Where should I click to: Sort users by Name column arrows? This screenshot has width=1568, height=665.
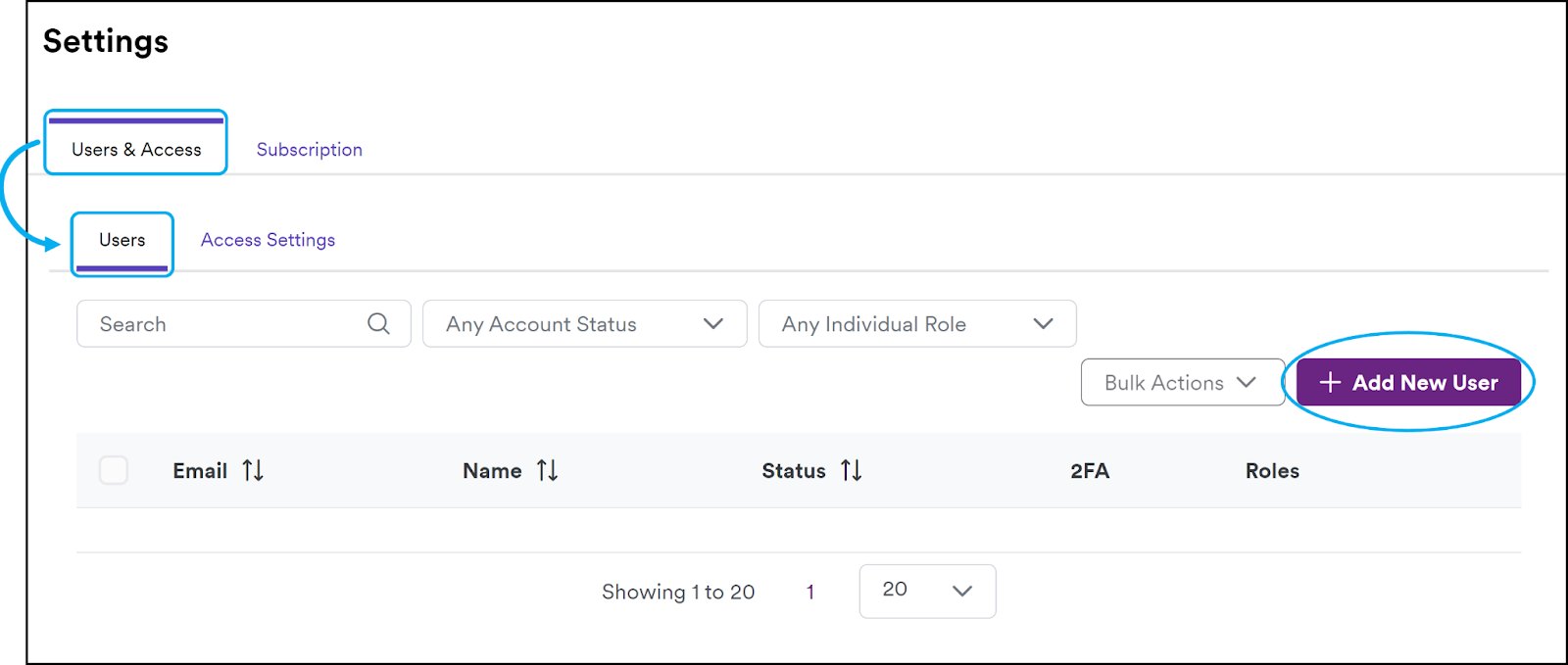(x=547, y=471)
